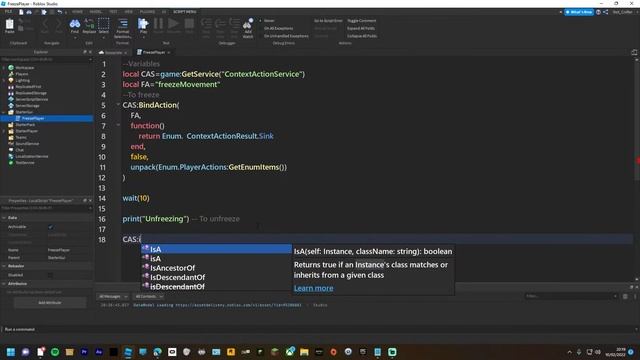The width and height of the screenshot is (640, 360).
Task: Open After Effects from the taskbar
Action: click(99, 352)
